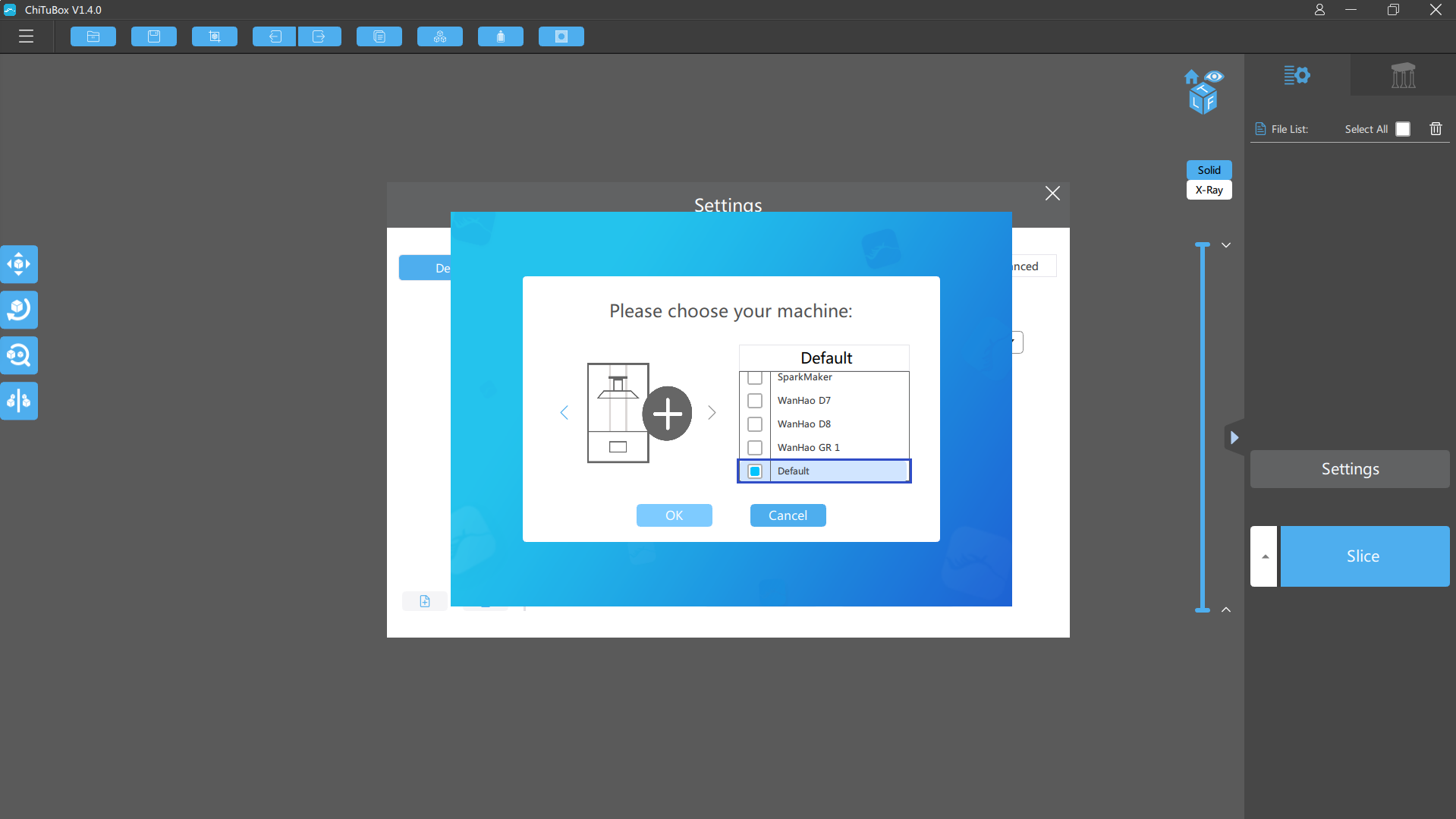1456x819 pixels.
Task: Click the trash icon in File List
Action: click(x=1436, y=129)
